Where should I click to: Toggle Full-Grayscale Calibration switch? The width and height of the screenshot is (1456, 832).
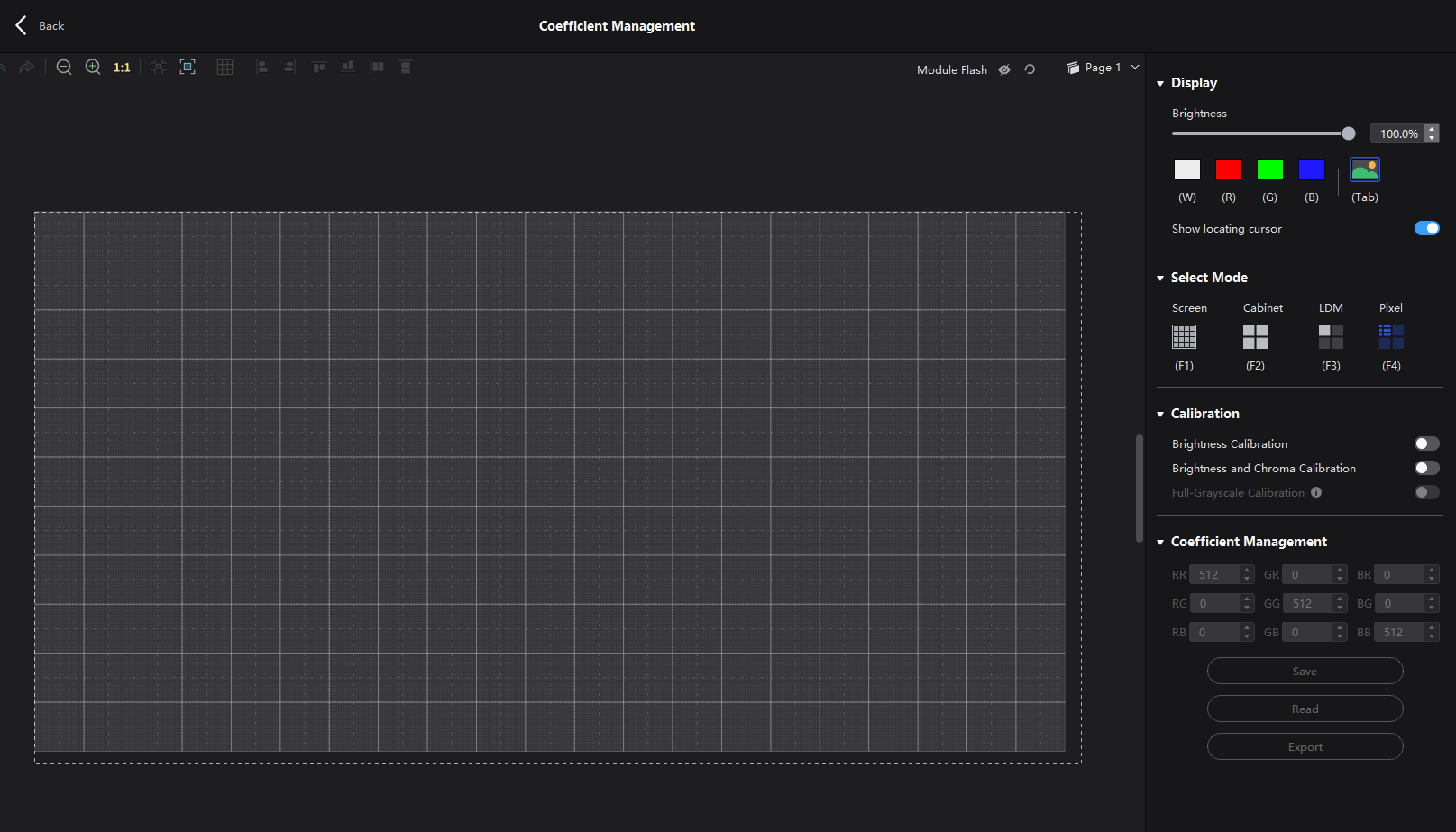(x=1427, y=492)
